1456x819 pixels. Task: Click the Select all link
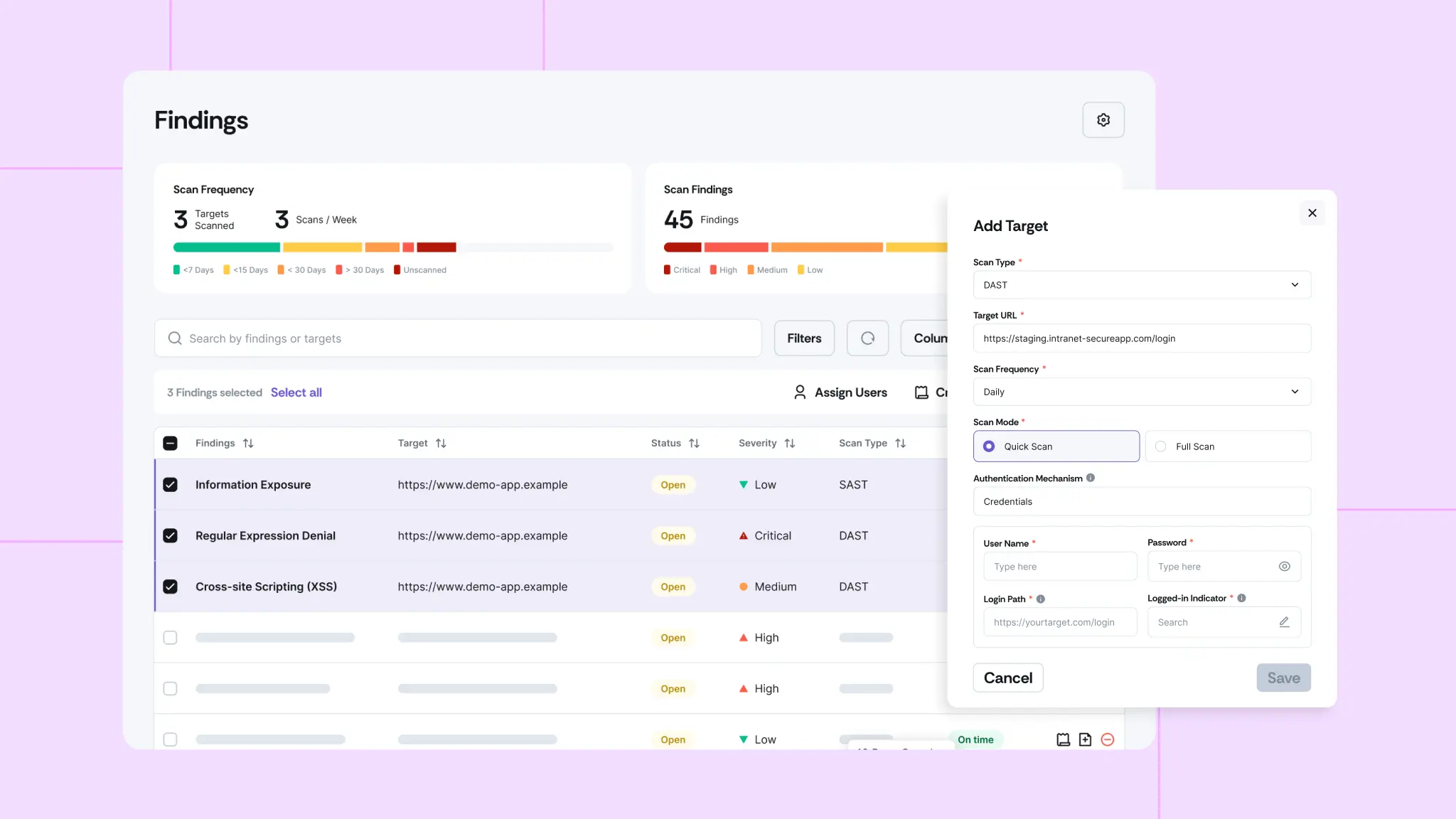pos(296,392)
